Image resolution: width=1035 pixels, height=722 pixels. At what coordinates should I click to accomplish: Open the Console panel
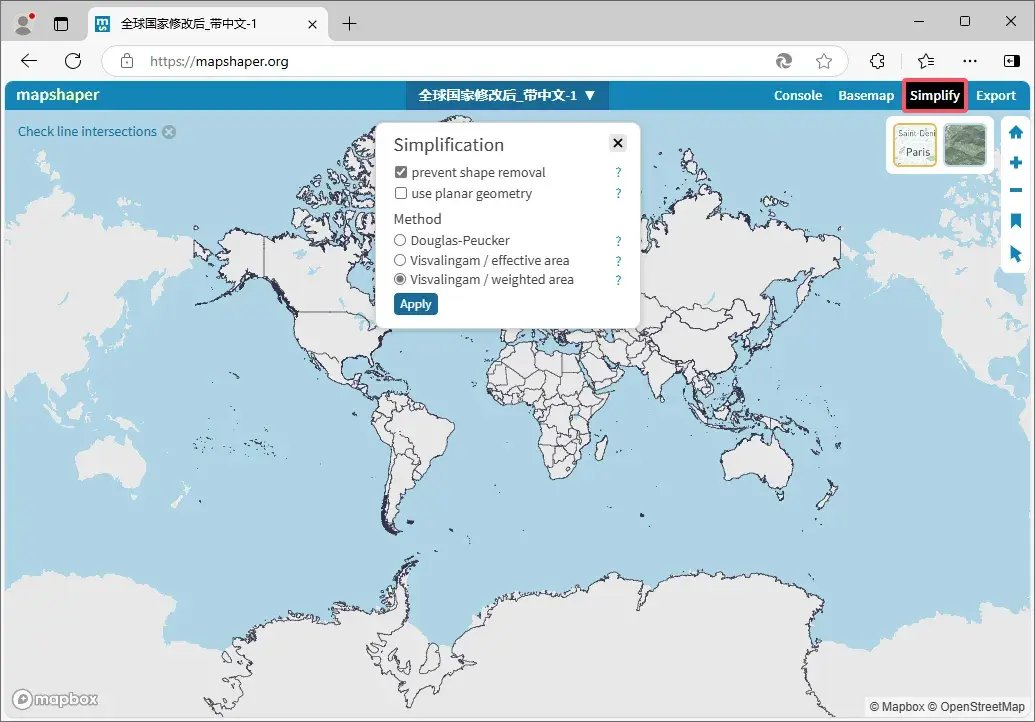click(797, 95)
